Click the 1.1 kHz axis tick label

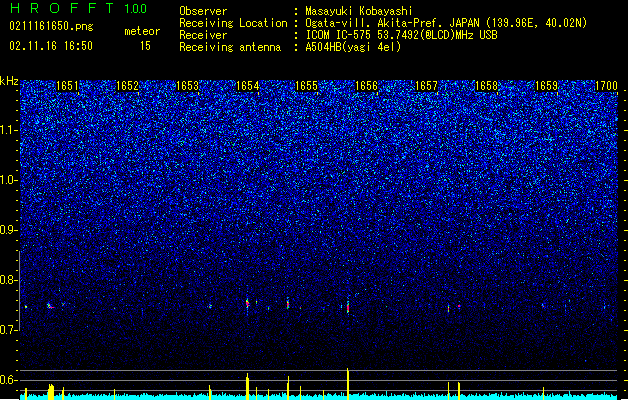coord(9,130)
